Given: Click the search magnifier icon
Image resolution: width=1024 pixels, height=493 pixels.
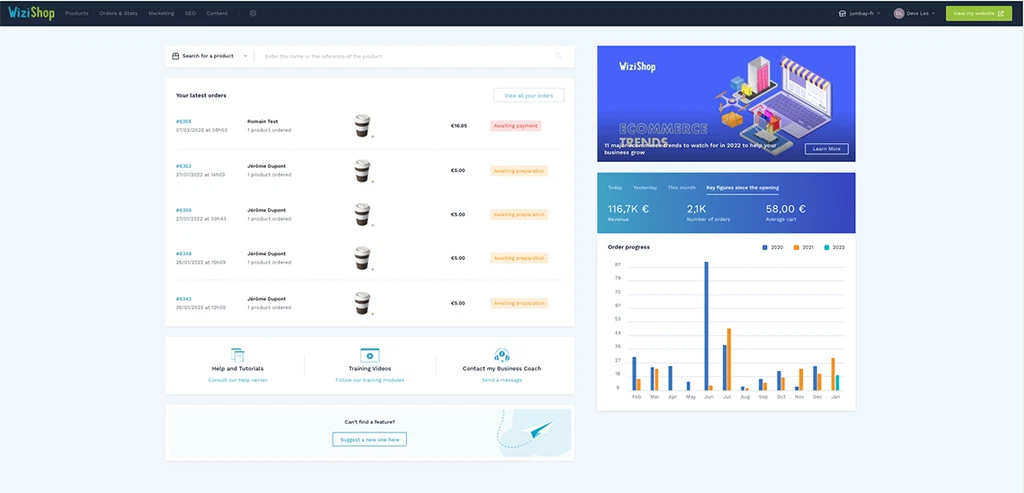Looking at the screenshot, I should 558,56.
